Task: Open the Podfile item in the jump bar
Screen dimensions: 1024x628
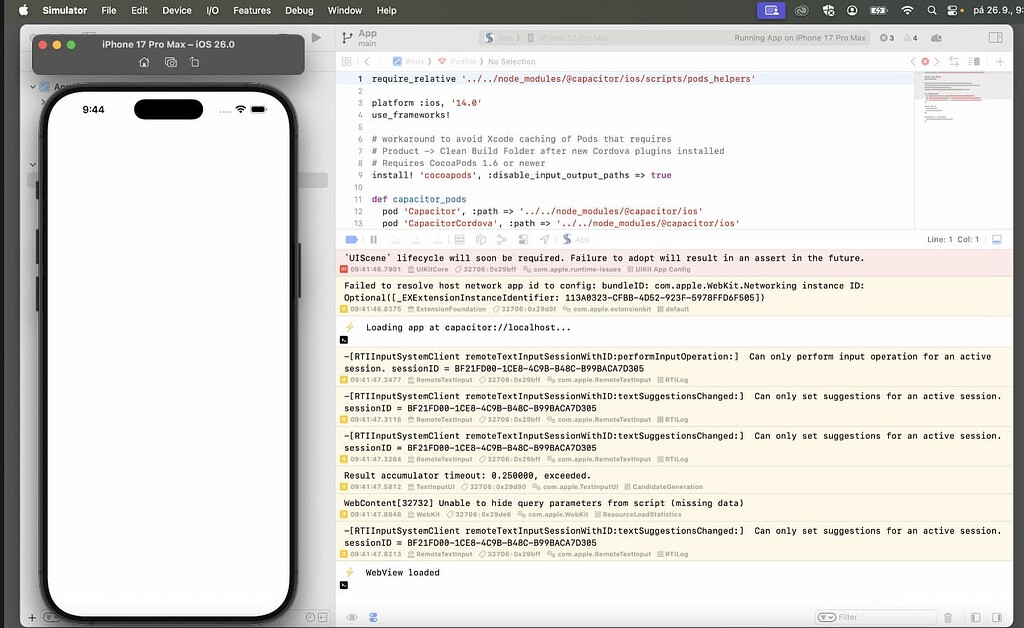Action: (x=463, y=61)
